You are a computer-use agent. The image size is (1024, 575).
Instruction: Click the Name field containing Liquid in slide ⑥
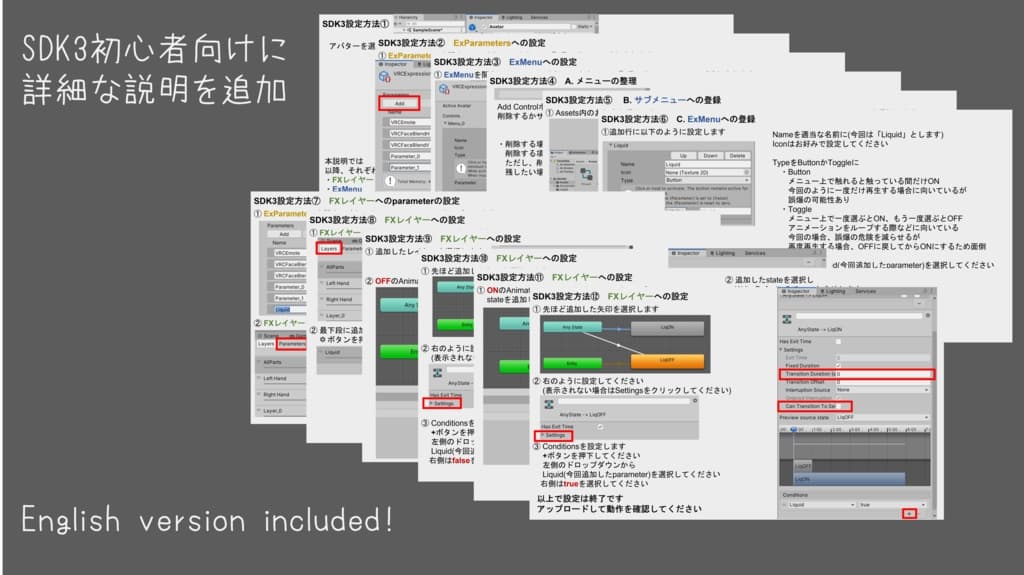tap(707, 165)
